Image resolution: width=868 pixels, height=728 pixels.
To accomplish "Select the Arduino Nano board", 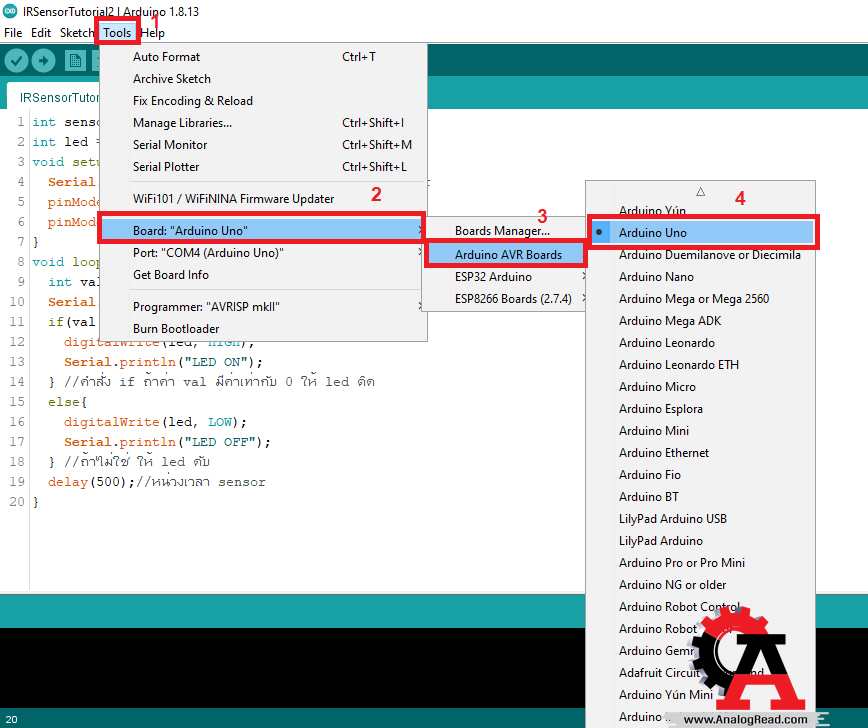I will (x=700, y=277).
